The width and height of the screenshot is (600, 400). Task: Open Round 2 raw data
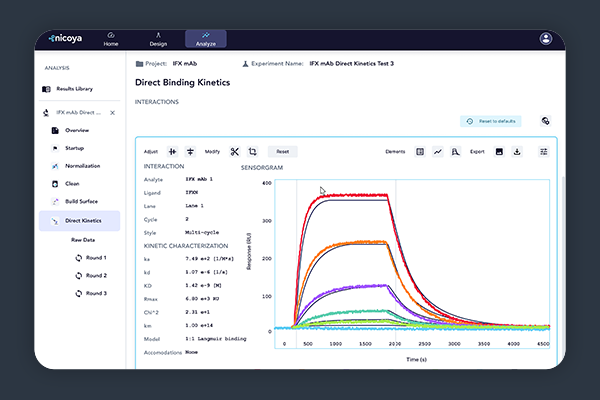pyautogui.click(x=90, y=275)
